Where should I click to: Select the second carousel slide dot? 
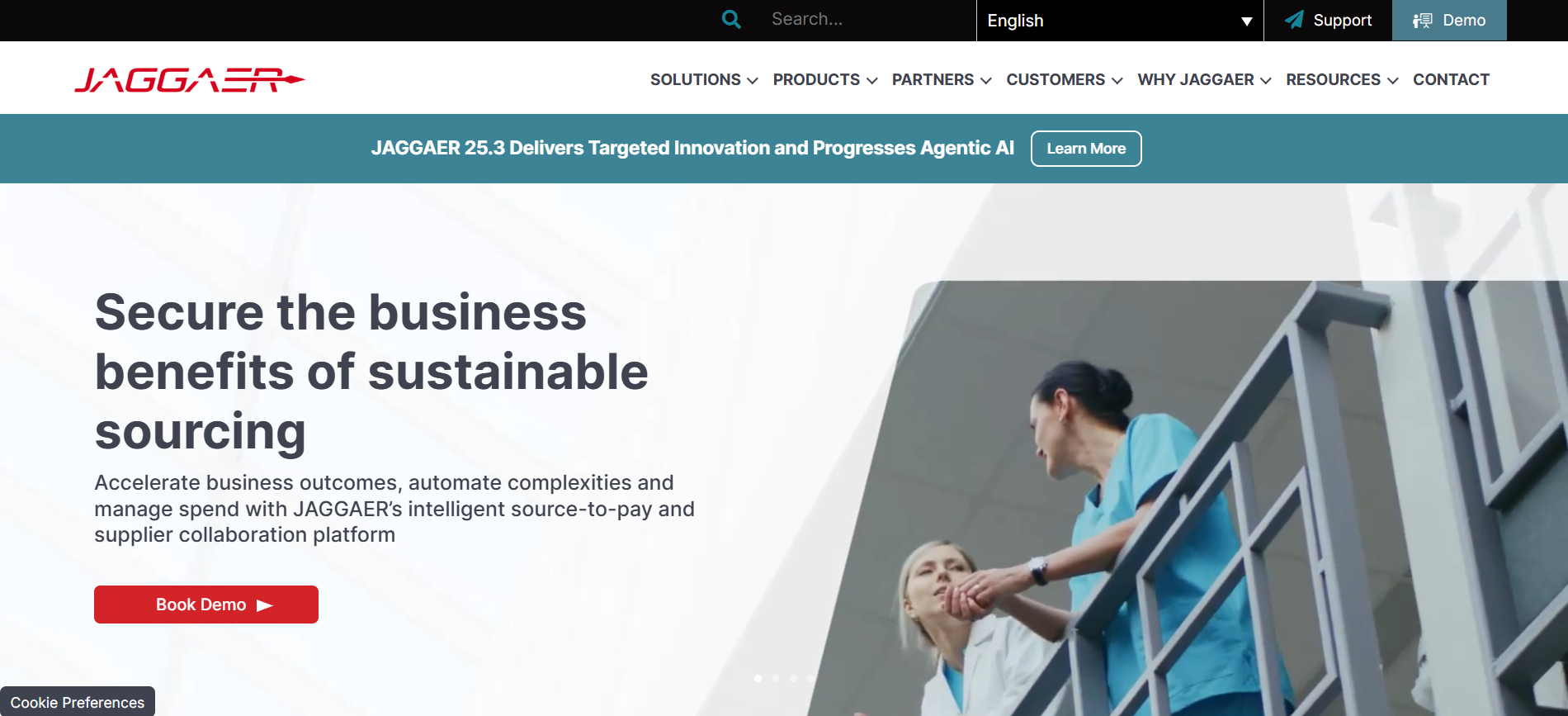click(x=776, y=678)
